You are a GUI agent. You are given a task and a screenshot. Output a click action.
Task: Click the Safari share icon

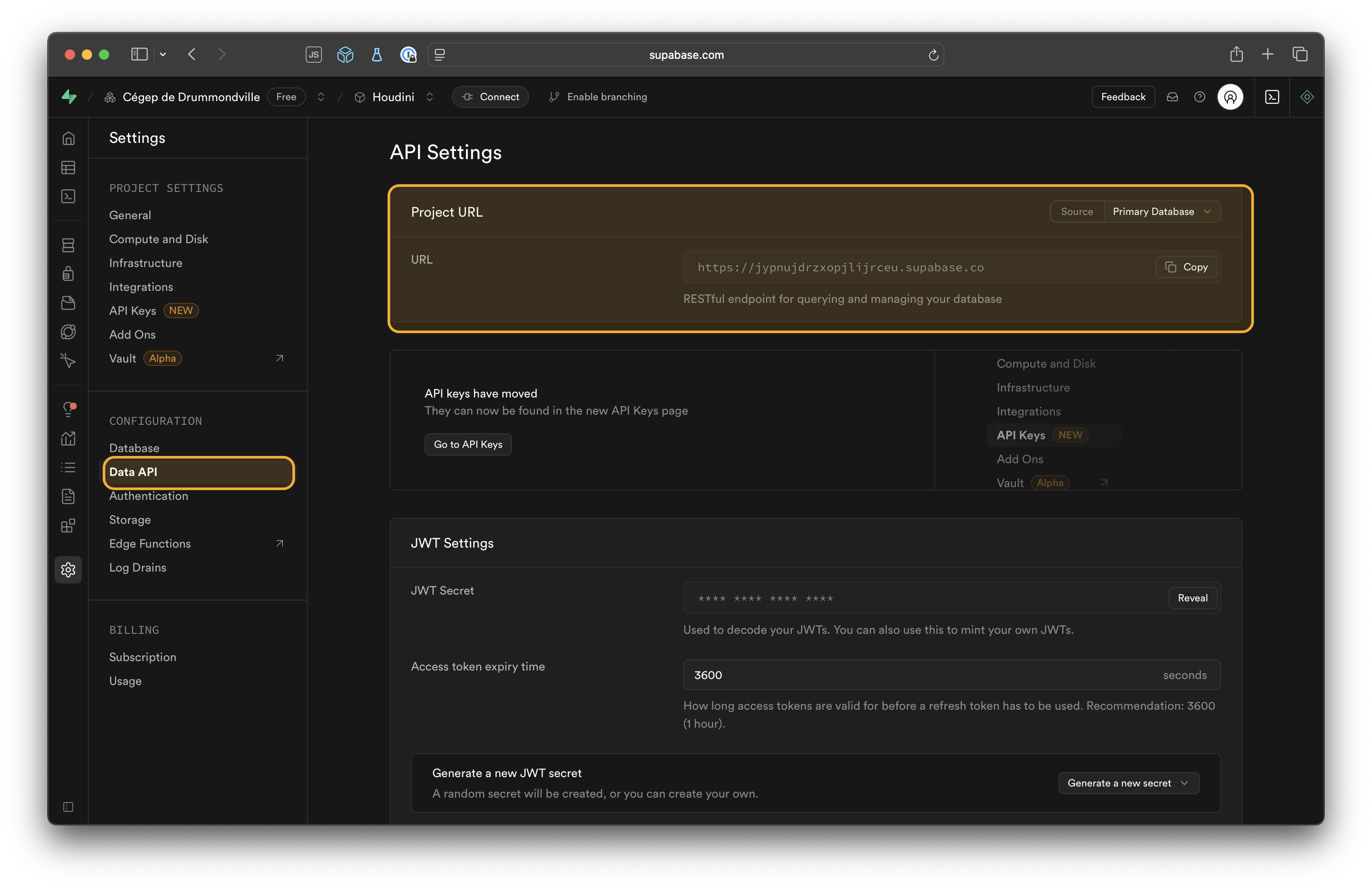[1236, 54]
